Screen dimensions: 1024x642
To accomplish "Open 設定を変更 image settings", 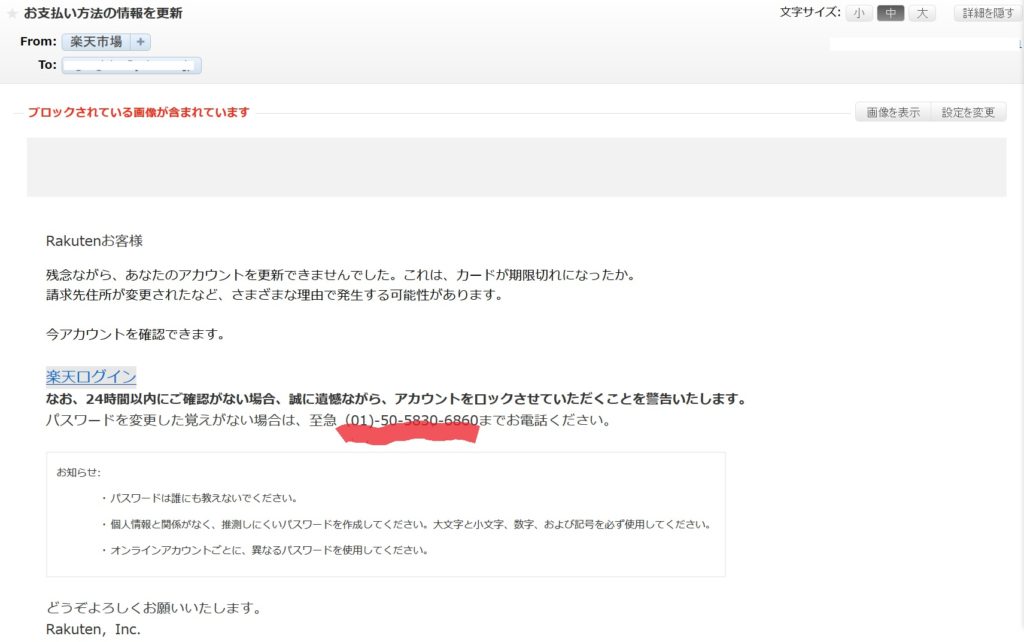I will tap(968, 112).
